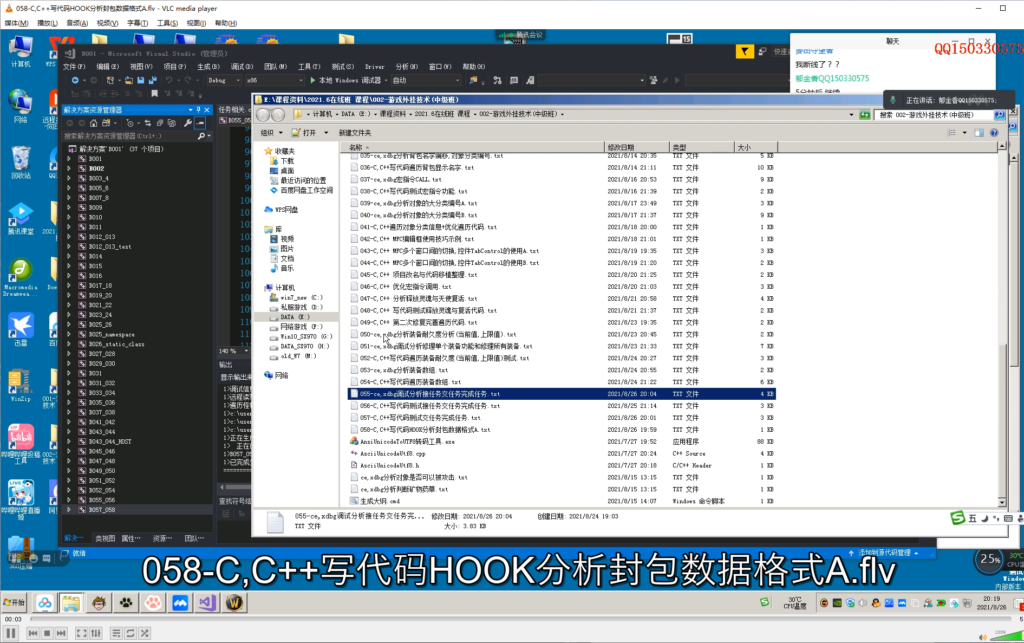The image size is (1024, 643).
Task: Click Visual Studio save all icon
Action: pyautogui.click(x=153, y=80)
